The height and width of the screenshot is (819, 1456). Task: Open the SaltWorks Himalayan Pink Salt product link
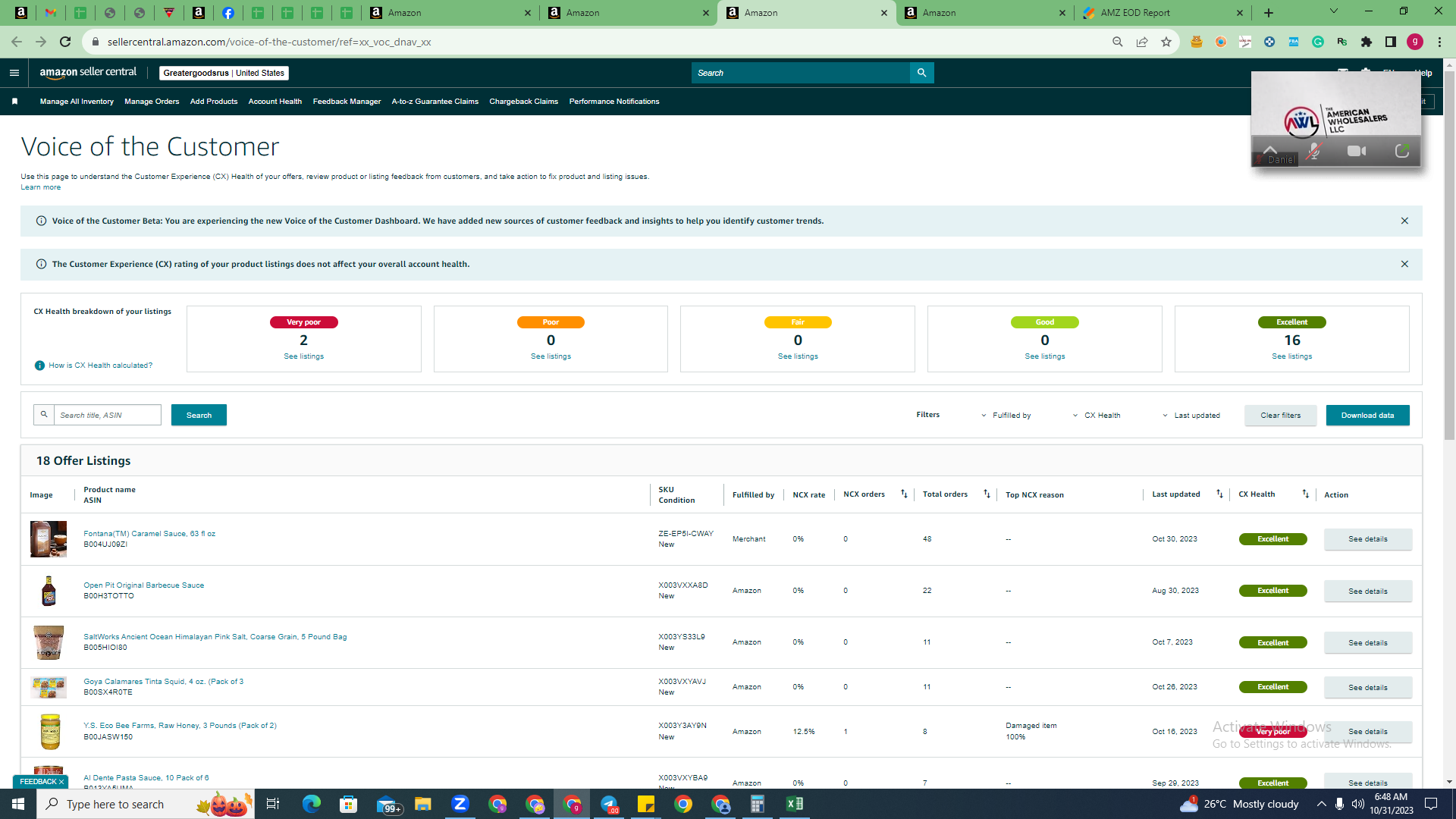pos(215,637)
